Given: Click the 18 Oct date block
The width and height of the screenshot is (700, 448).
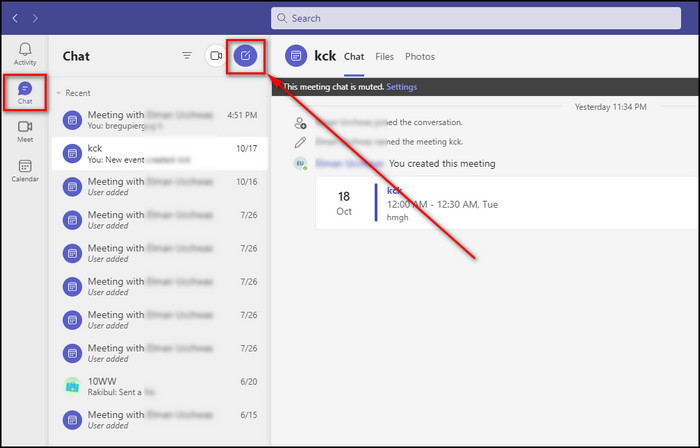Looking at the screenshot, I should tap(344, 203).
